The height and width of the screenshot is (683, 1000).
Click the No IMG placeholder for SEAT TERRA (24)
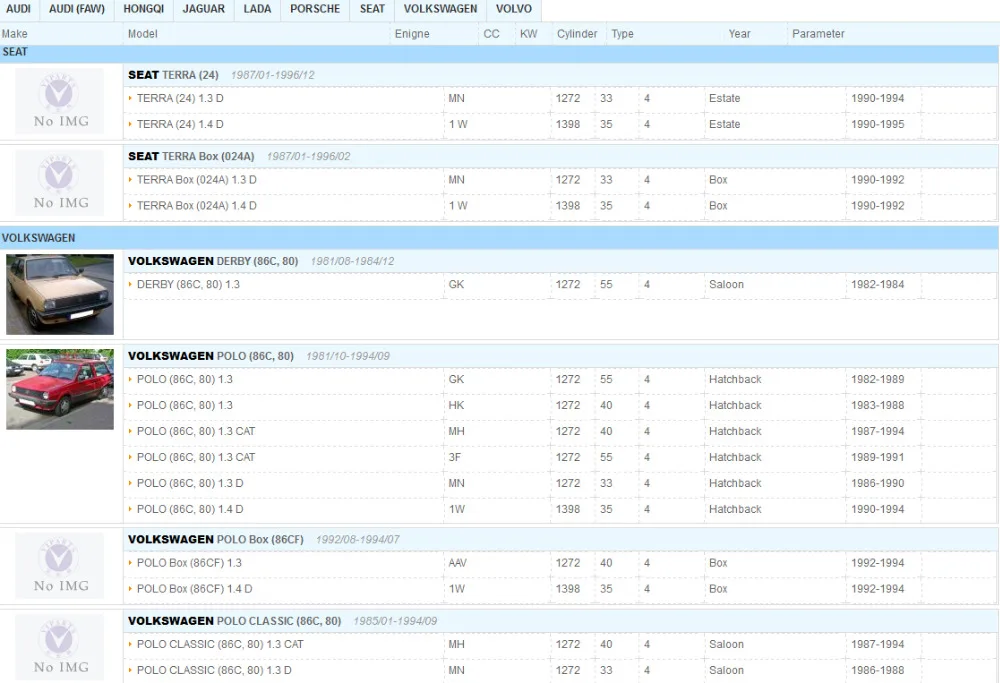(59, 101)
